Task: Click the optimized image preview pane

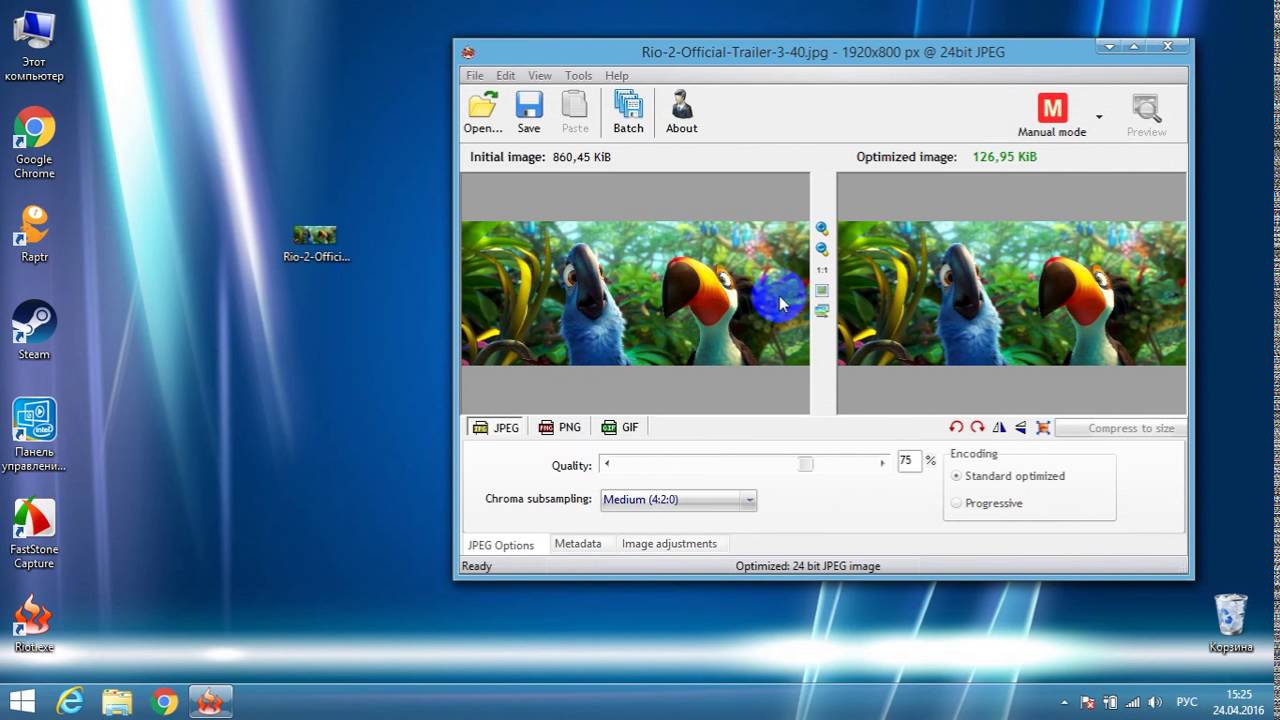Action: (x=1012, y=293)
